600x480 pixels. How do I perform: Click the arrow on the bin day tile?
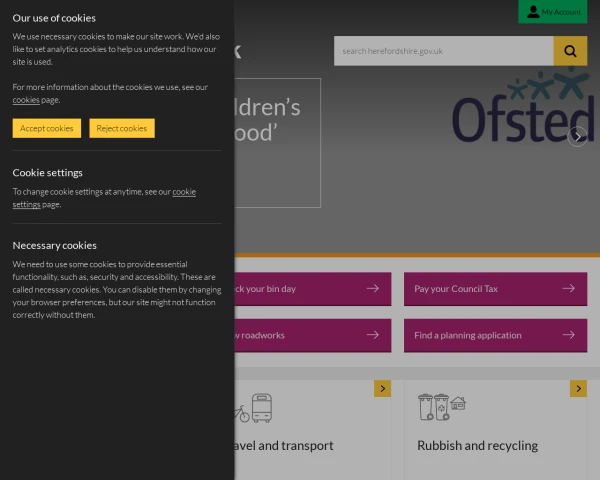coord(372,288)
